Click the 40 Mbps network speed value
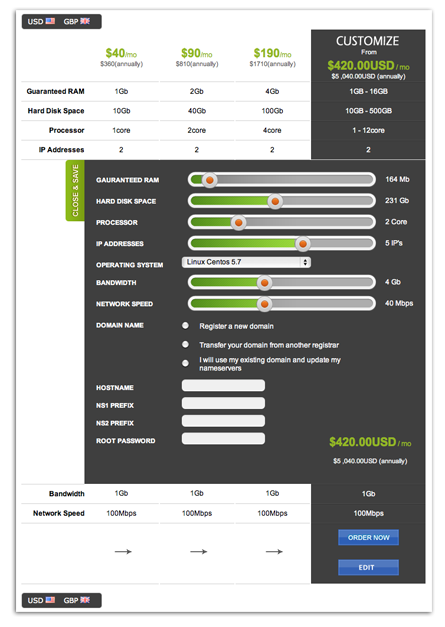Viewport: 445px width, 627px height. 399,303
